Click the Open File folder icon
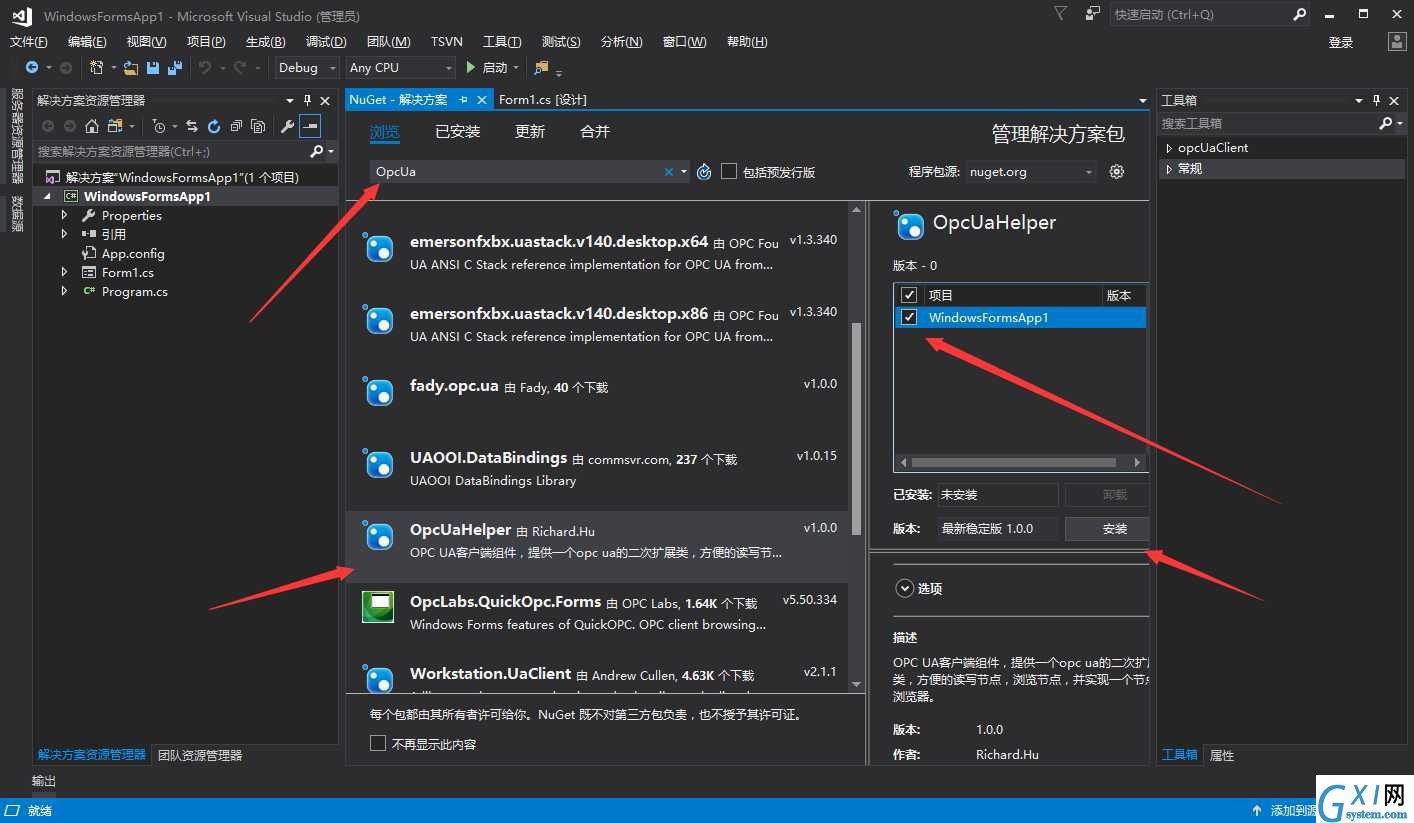1414x823 pixels. pyautogui.click(x=131, y=68)
